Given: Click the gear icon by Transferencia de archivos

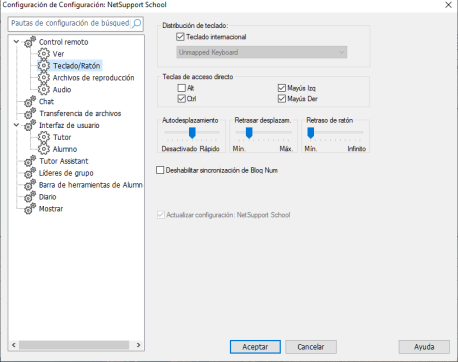Looking at the screenshot, I should [x=30, y=113].
